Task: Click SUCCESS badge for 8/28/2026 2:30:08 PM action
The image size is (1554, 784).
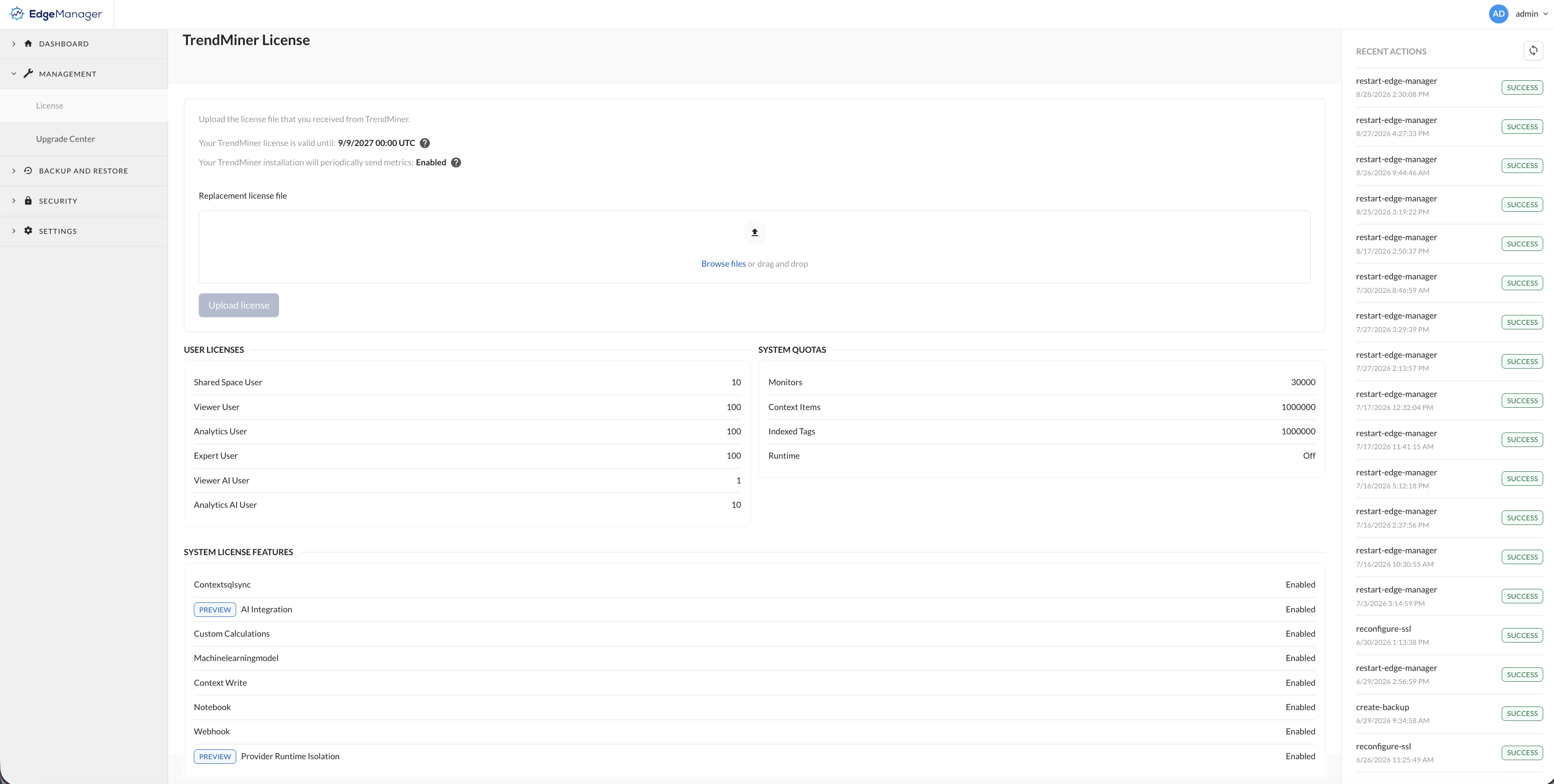Action: [1522, 87]
